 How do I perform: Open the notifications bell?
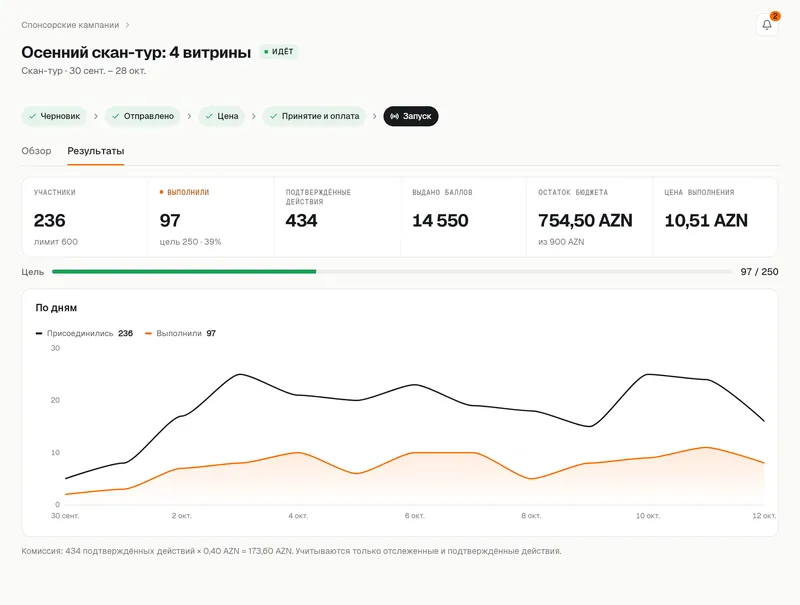pyautogui.click(x=767, y=24)
